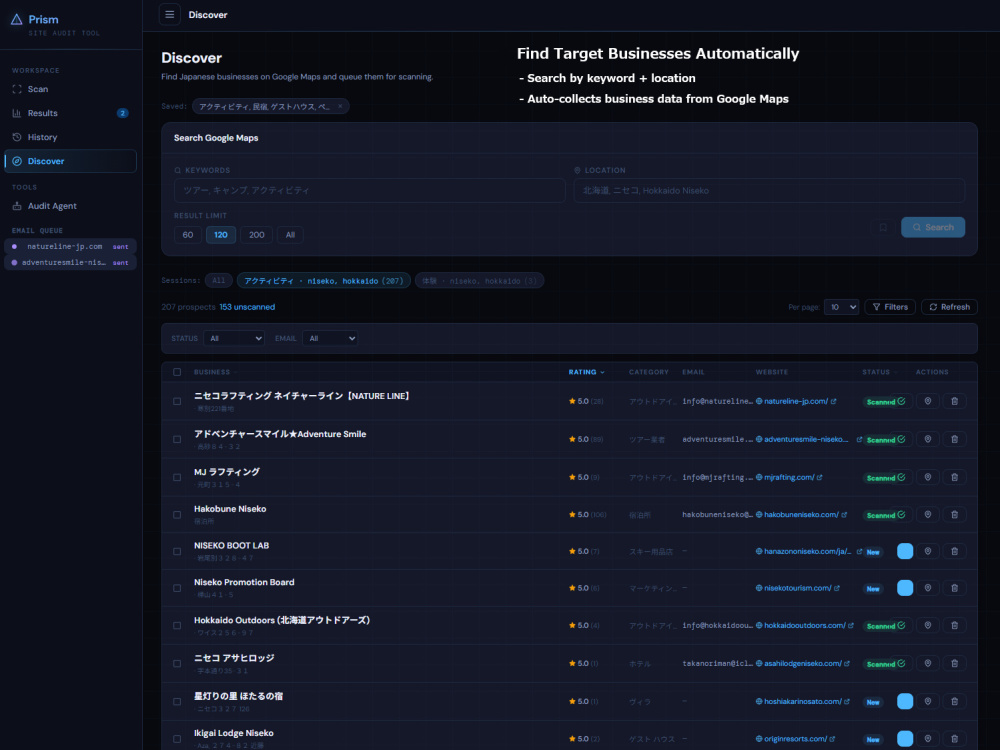Set result limit to All
Image resolution: width=1000 pixels, height=750 pixels.
290,235
